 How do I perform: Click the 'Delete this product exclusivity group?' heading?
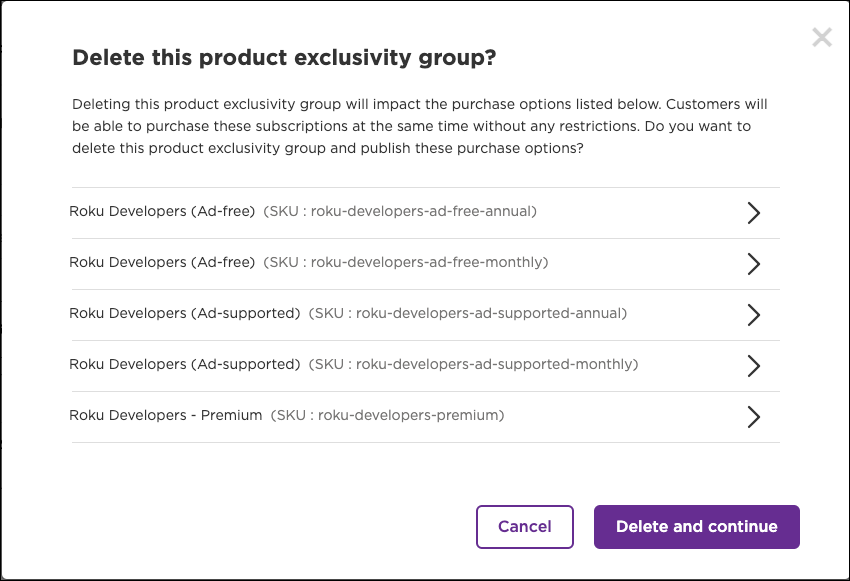click(284, 59)
